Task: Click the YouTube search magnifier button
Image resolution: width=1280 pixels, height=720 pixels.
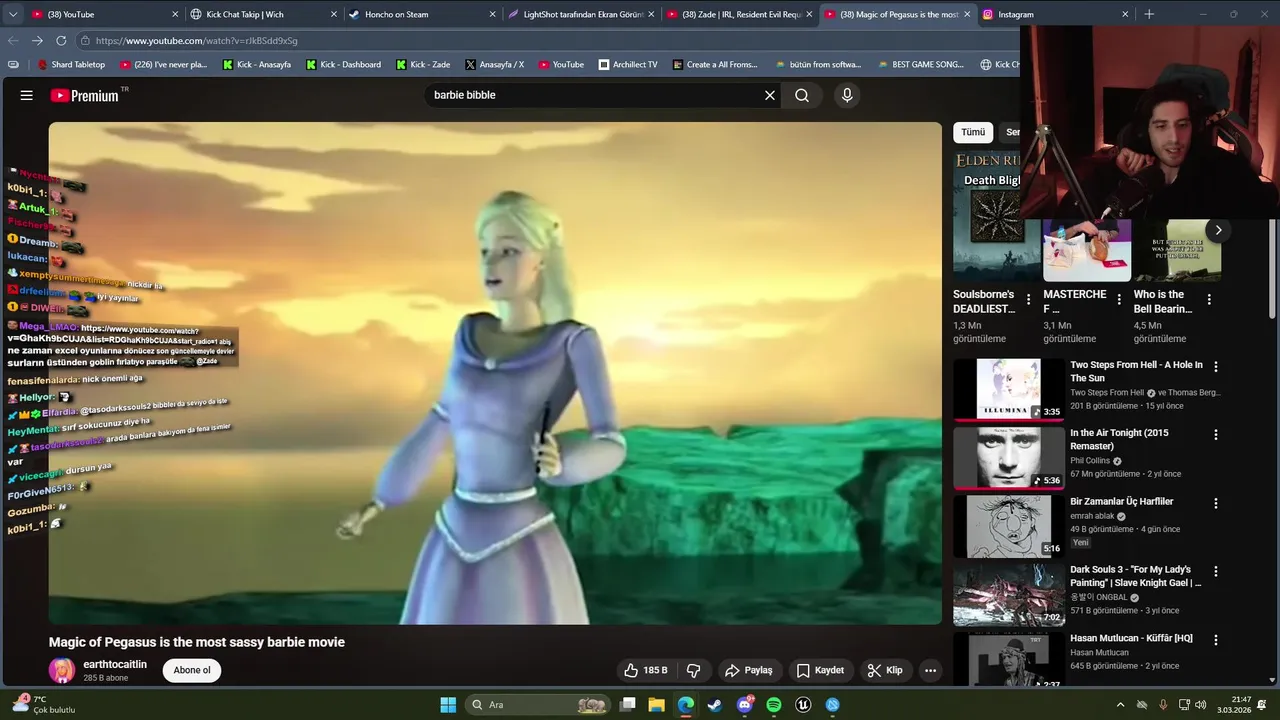Action: (x=802, y=95)
